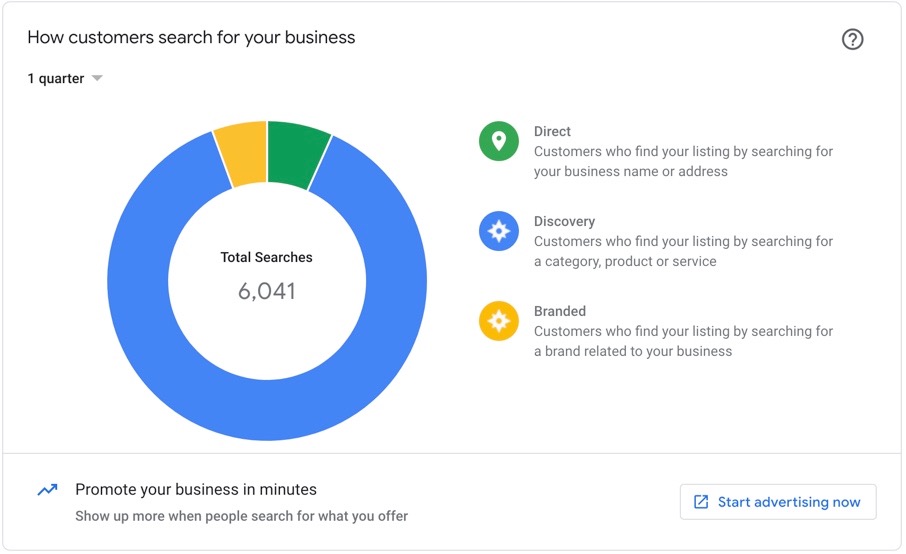Click the Branded legend label
Viewport: 906px width, 554px height.
559,311
